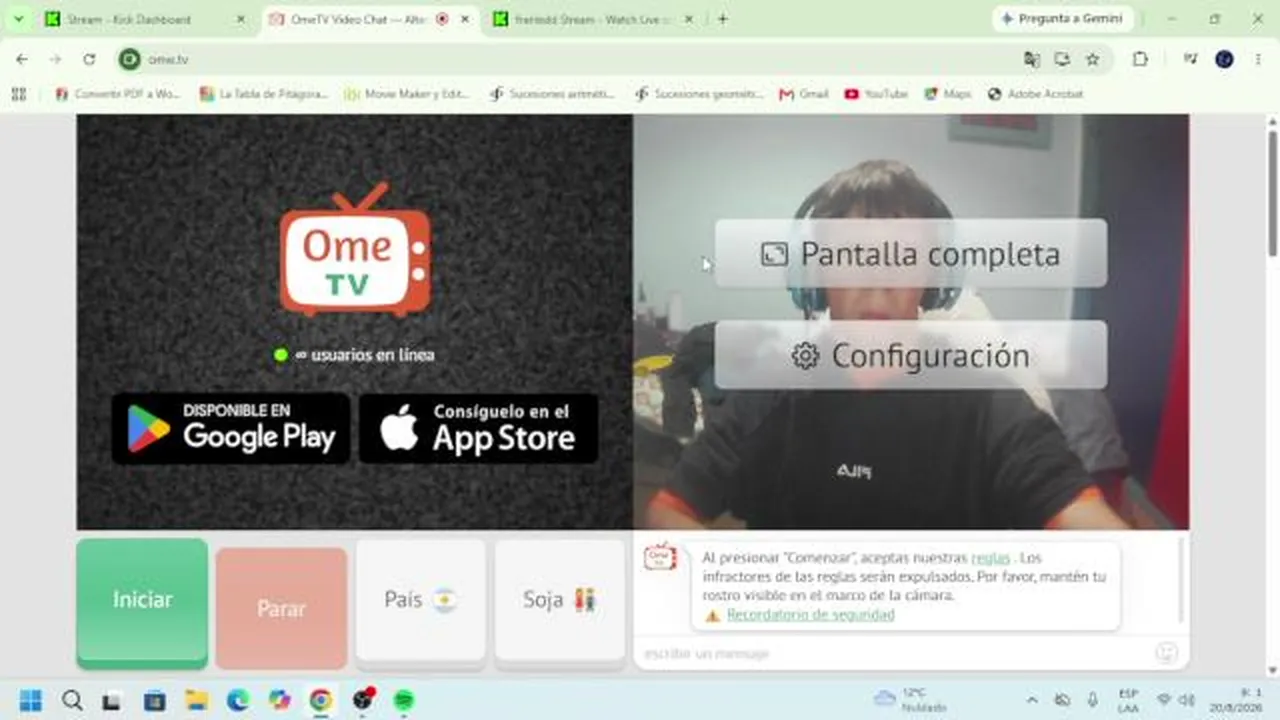Open the Chrome three-dot menu
Viewport: 1280px width, 720px height.
click(1257, 59)
